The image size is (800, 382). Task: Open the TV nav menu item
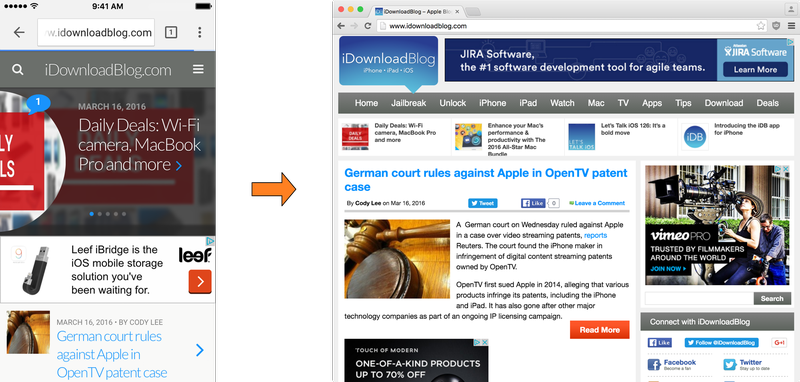coord(623,103)
